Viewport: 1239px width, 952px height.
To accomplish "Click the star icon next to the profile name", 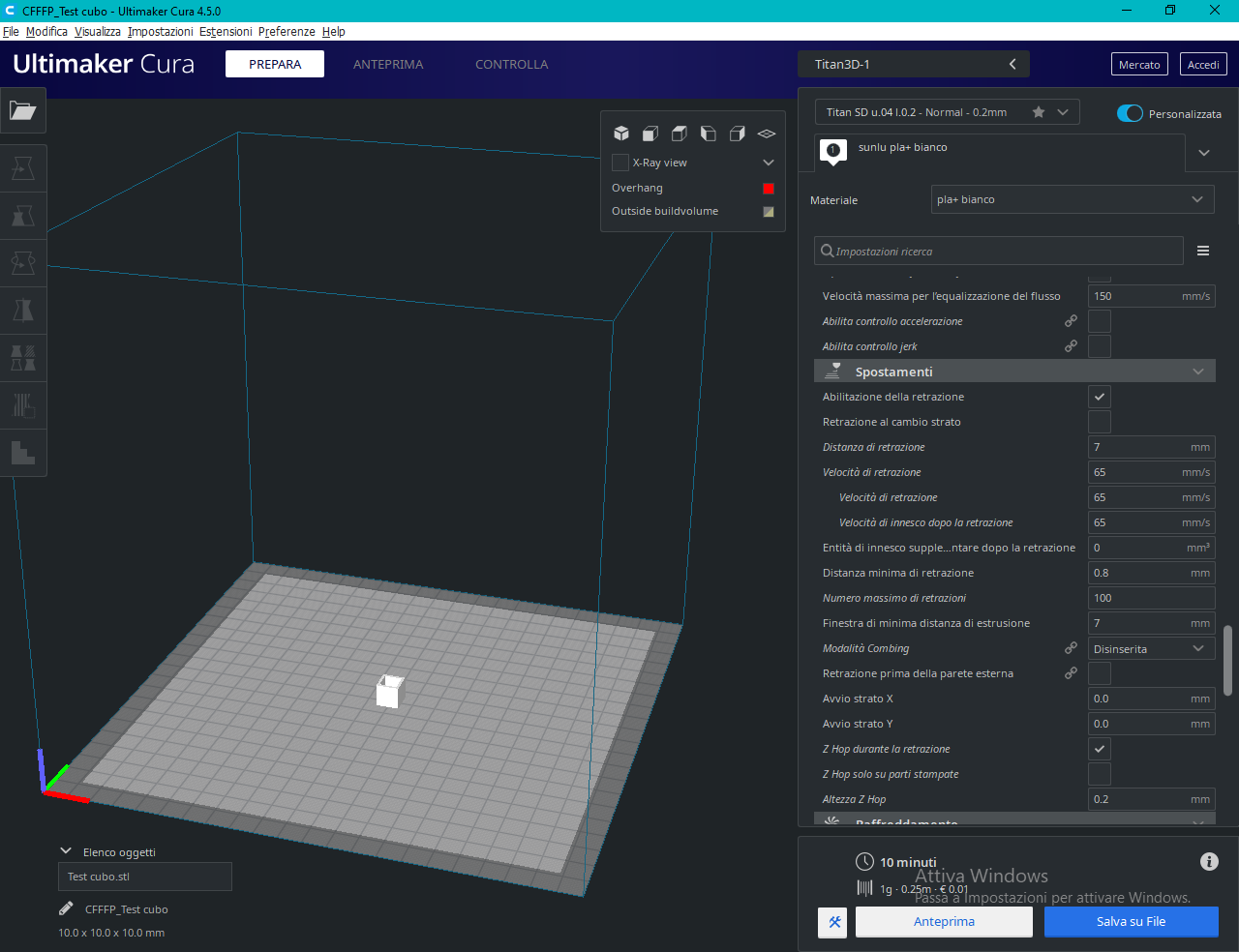I will [1039, 112].
